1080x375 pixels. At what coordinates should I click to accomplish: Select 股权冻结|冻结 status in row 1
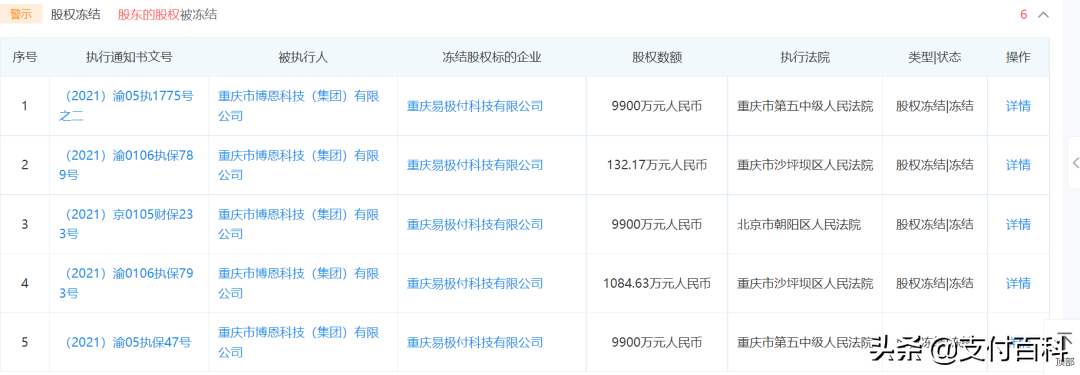point(935,106)
